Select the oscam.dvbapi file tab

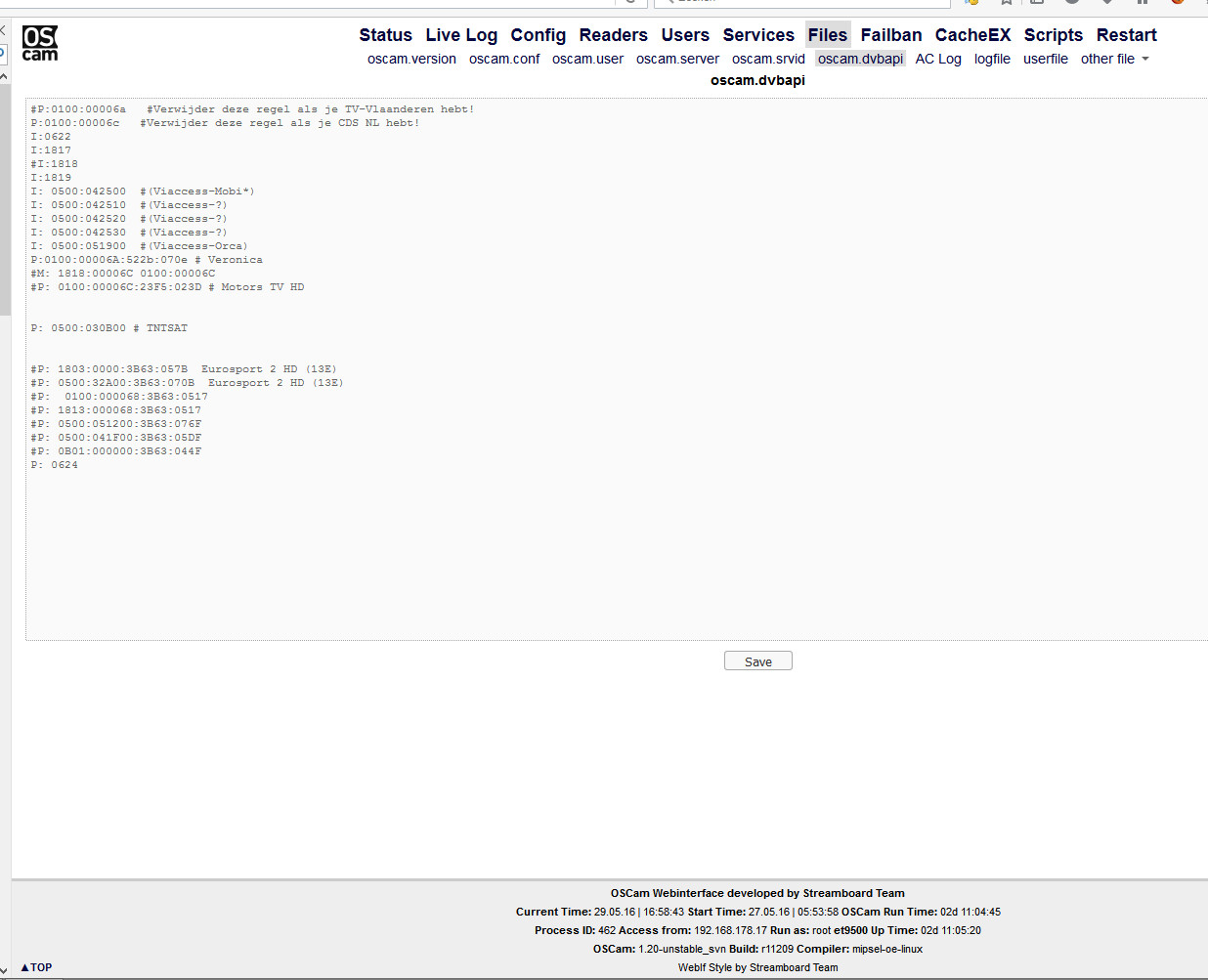point(860,59)
